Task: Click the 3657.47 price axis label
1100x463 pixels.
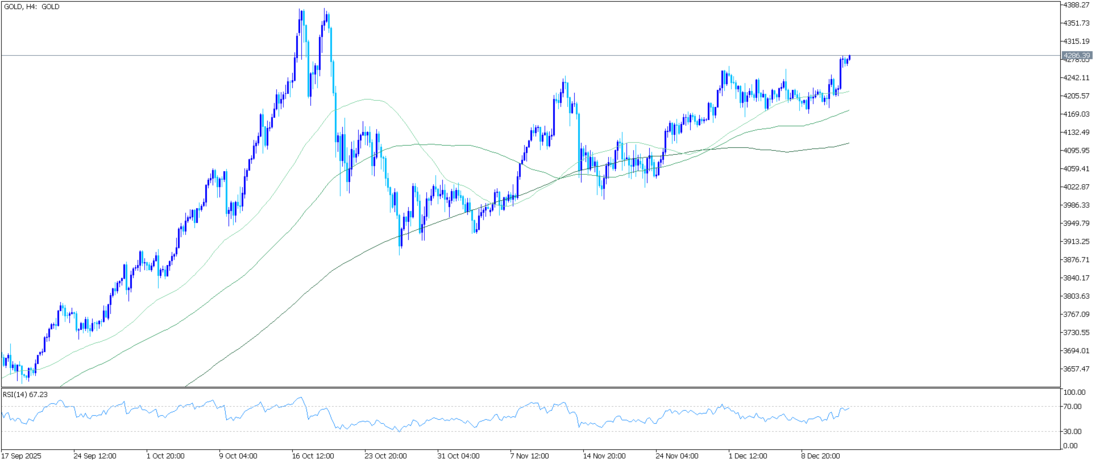Action: (1077, 369)
